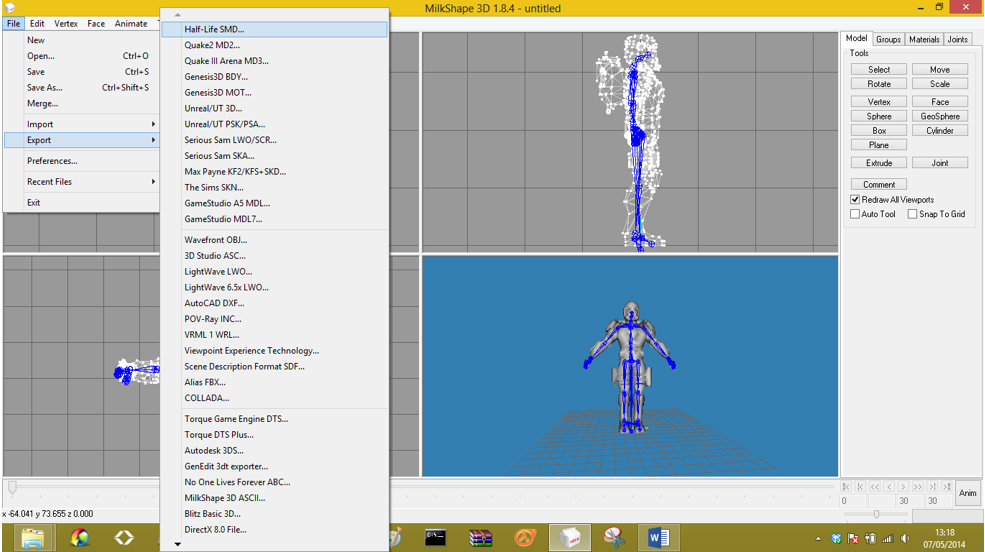Open WinRAR from the taskbar

point(481,538)
